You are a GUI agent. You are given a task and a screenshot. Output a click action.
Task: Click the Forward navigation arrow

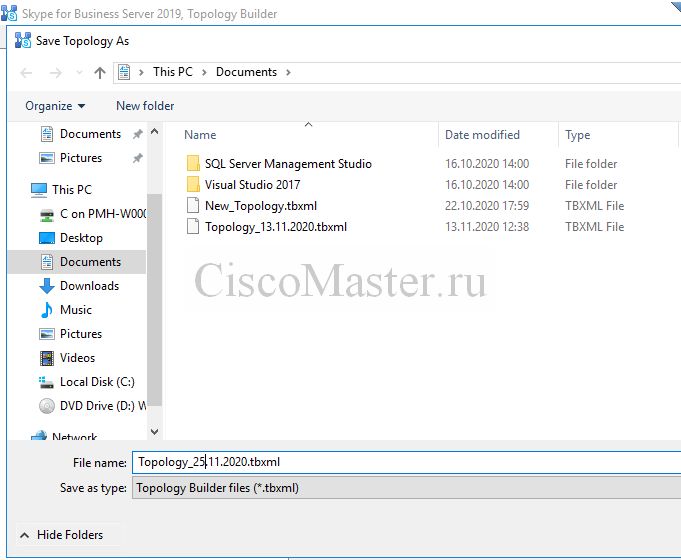[x=56, y=73]
